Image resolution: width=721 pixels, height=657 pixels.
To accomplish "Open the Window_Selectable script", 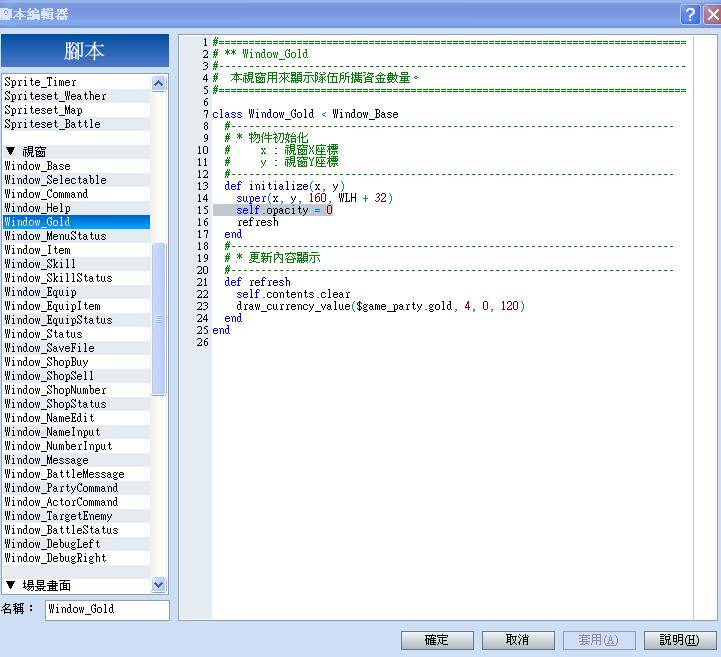I will [76, 180].
